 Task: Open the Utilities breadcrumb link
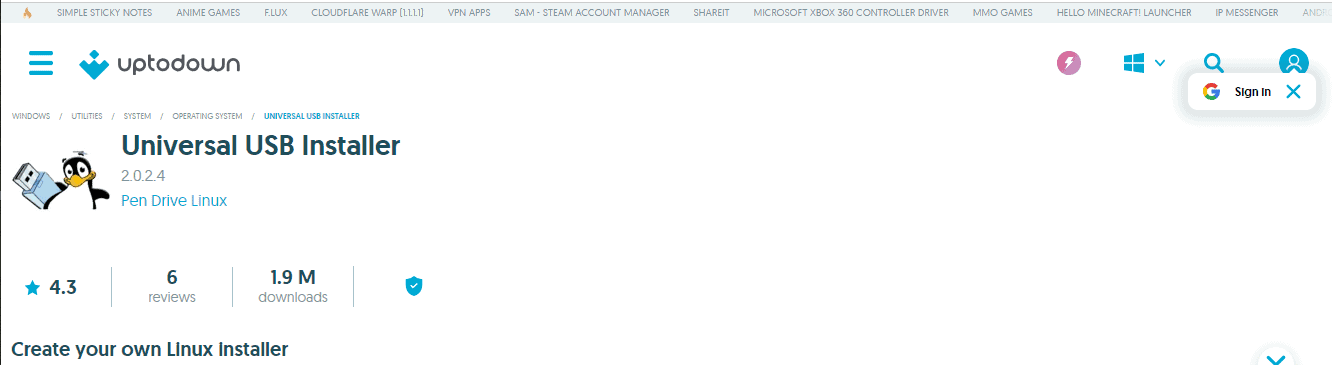point(87,116)
